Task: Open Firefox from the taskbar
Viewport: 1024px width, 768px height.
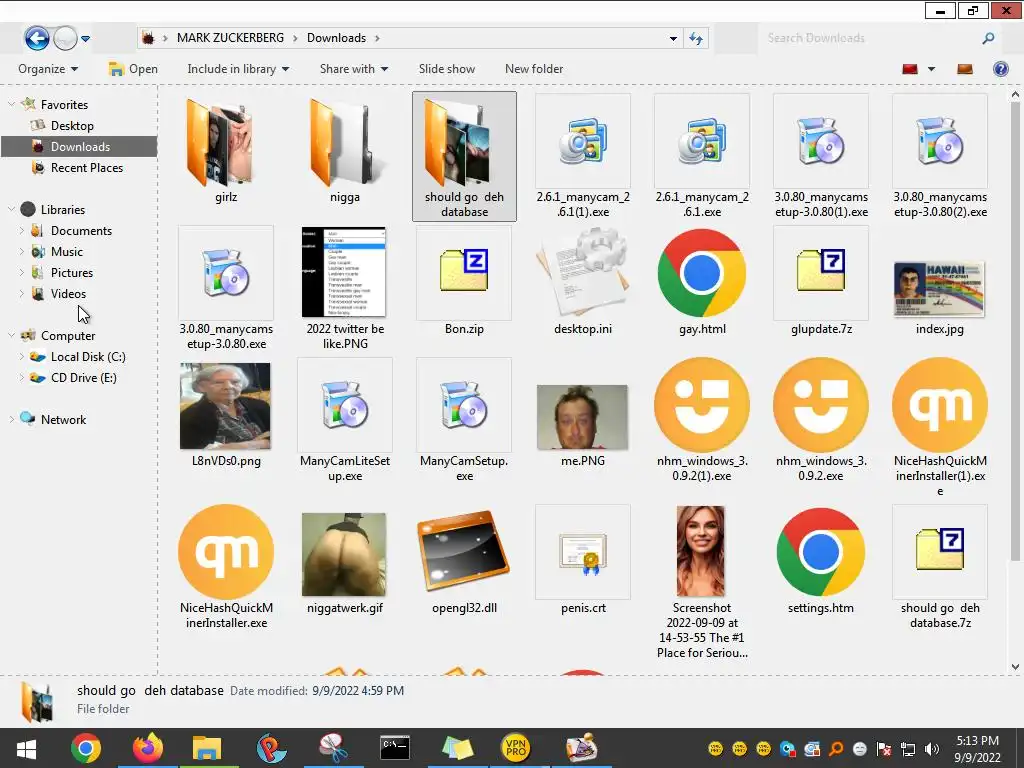Action: pyautogui.click(x=148, y=748)
